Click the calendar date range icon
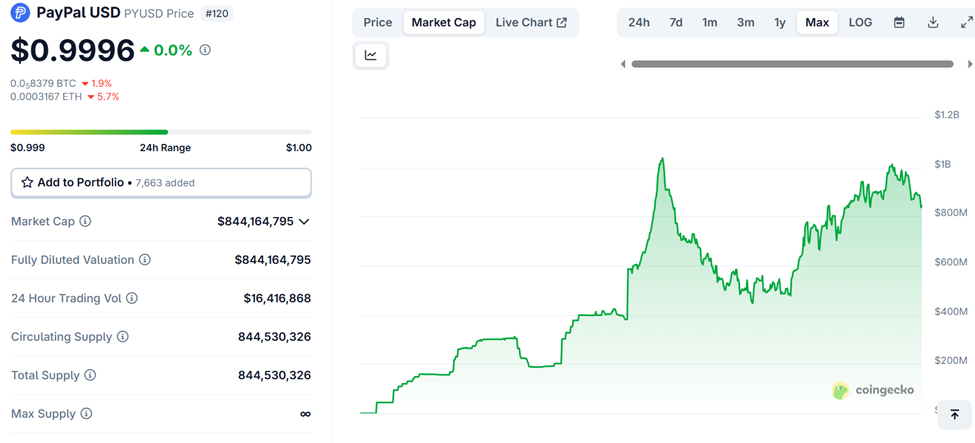 pos(899,22)
